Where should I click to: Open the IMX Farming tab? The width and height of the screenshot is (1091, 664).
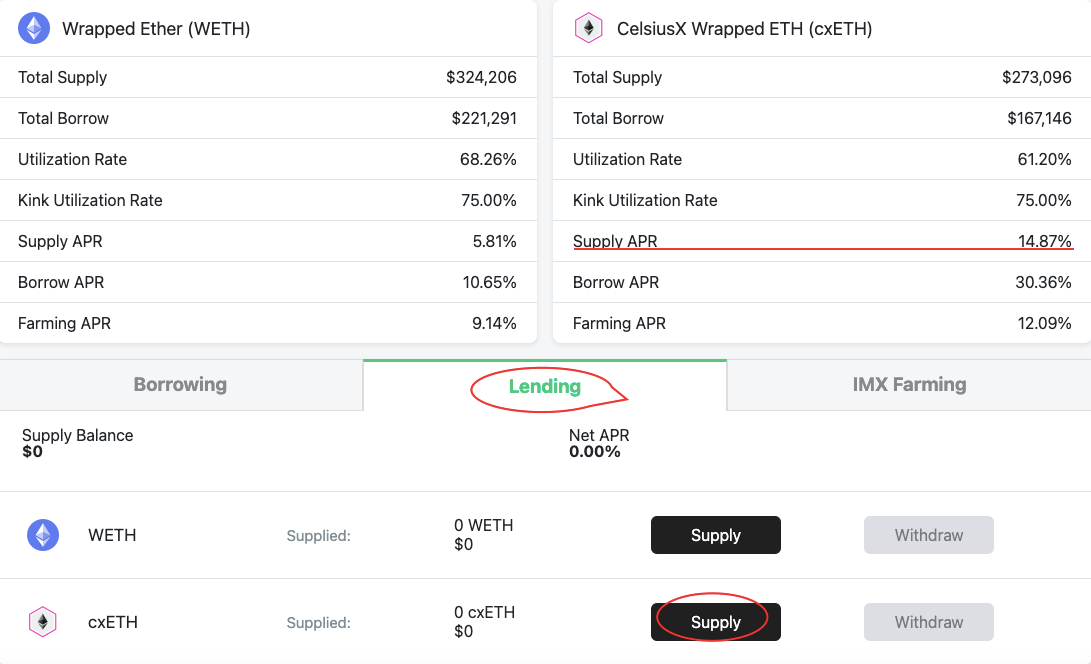click(909, 385)
